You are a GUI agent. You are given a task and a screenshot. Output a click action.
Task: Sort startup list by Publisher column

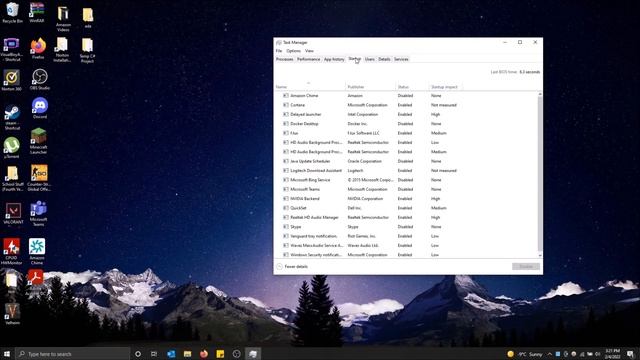coord(371,87)
